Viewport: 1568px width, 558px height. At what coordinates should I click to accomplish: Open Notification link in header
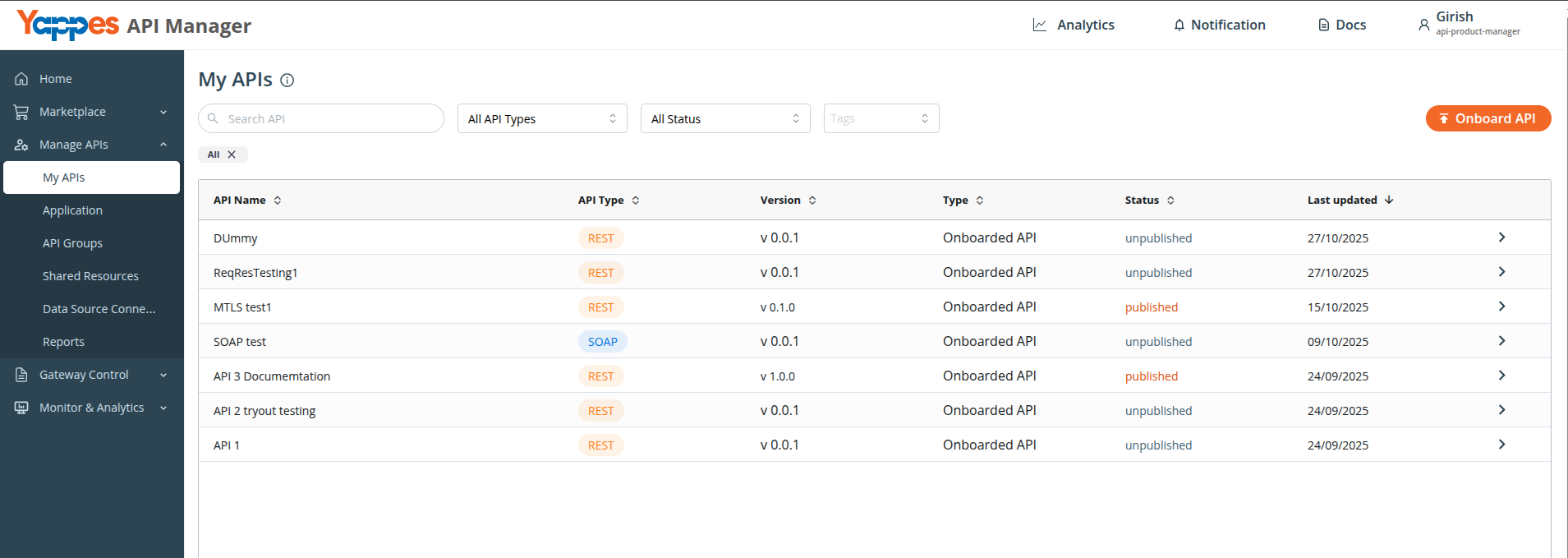(x=1228, y=25)
